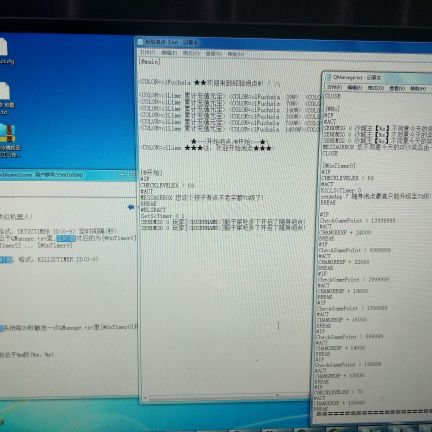Click the Notepad icon in the QManage.txt title bar

(328, 77)
